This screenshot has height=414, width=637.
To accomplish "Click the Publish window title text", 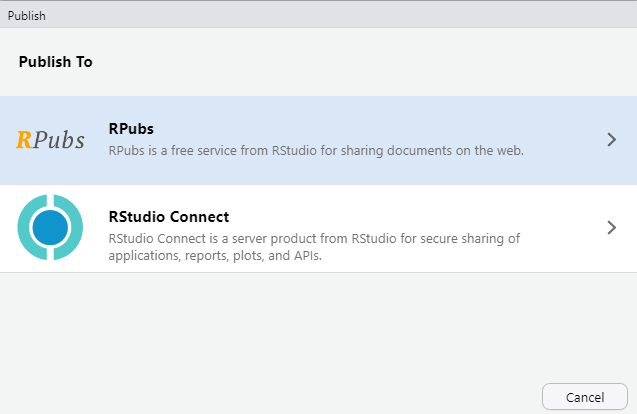I will [26, 16].
